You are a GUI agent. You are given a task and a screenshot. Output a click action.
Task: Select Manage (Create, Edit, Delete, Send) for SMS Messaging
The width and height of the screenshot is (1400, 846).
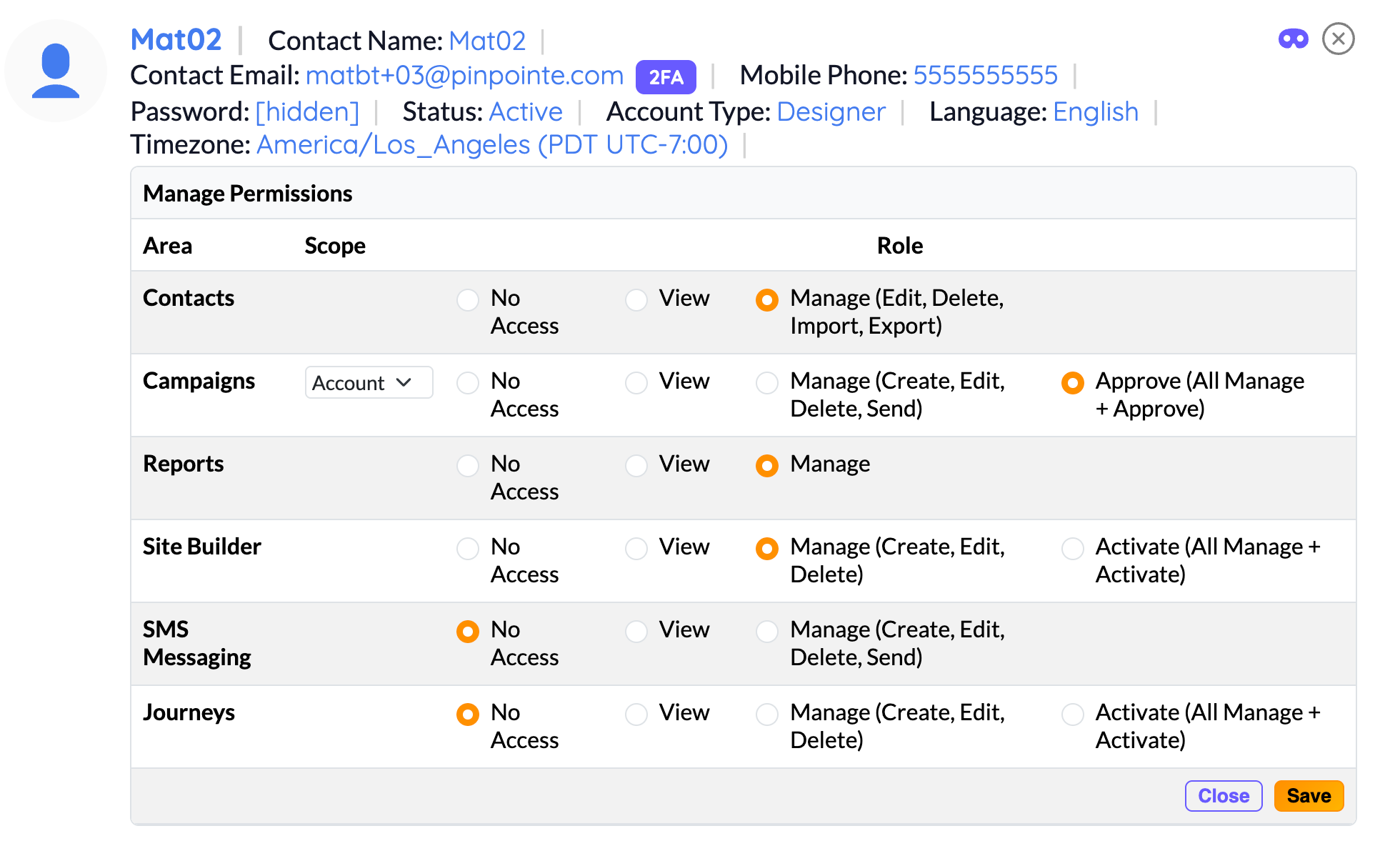(x=767, y=631)
